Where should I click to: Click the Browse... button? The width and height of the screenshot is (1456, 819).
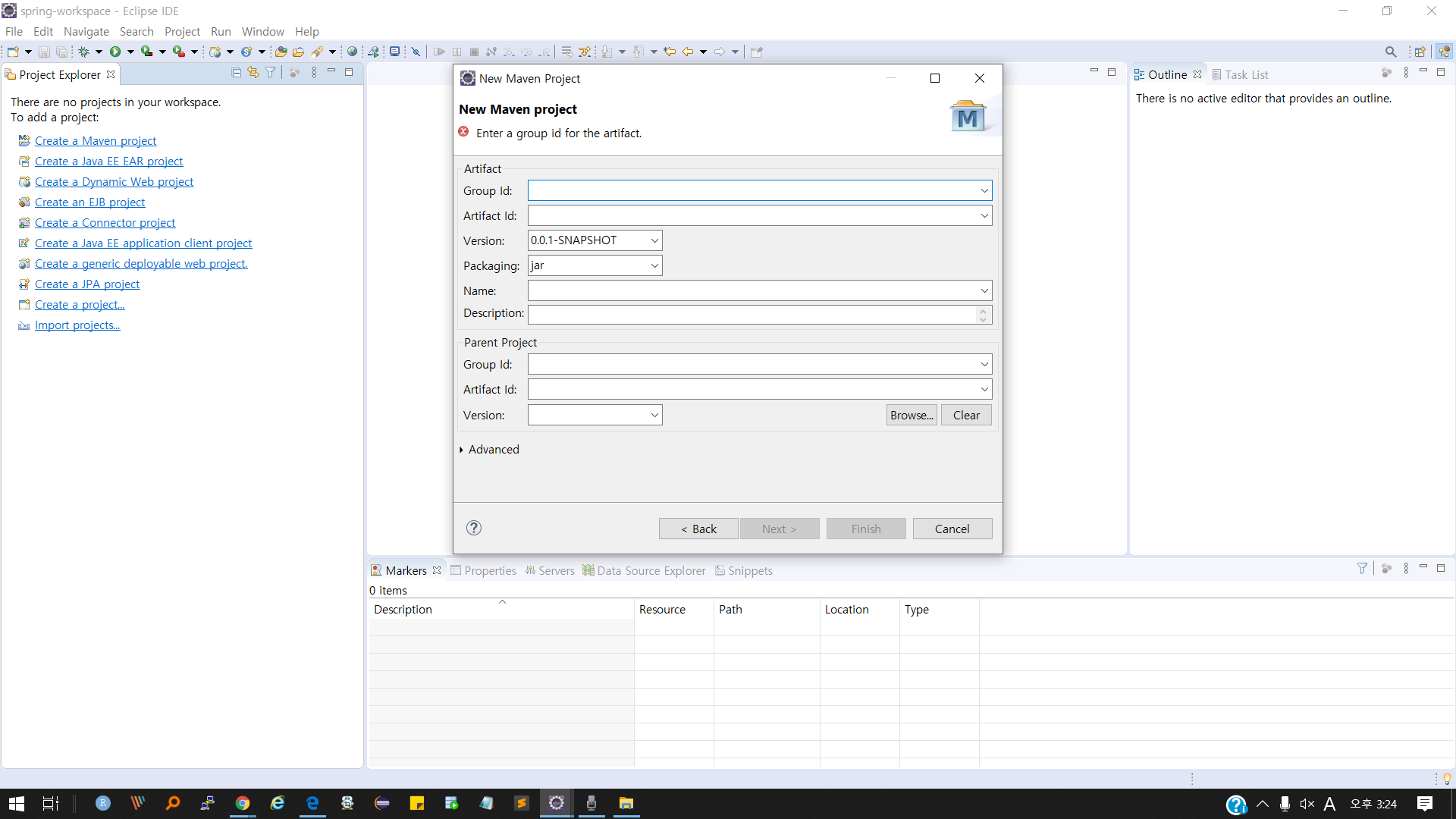pyautogui.click(x=912, y=416)
